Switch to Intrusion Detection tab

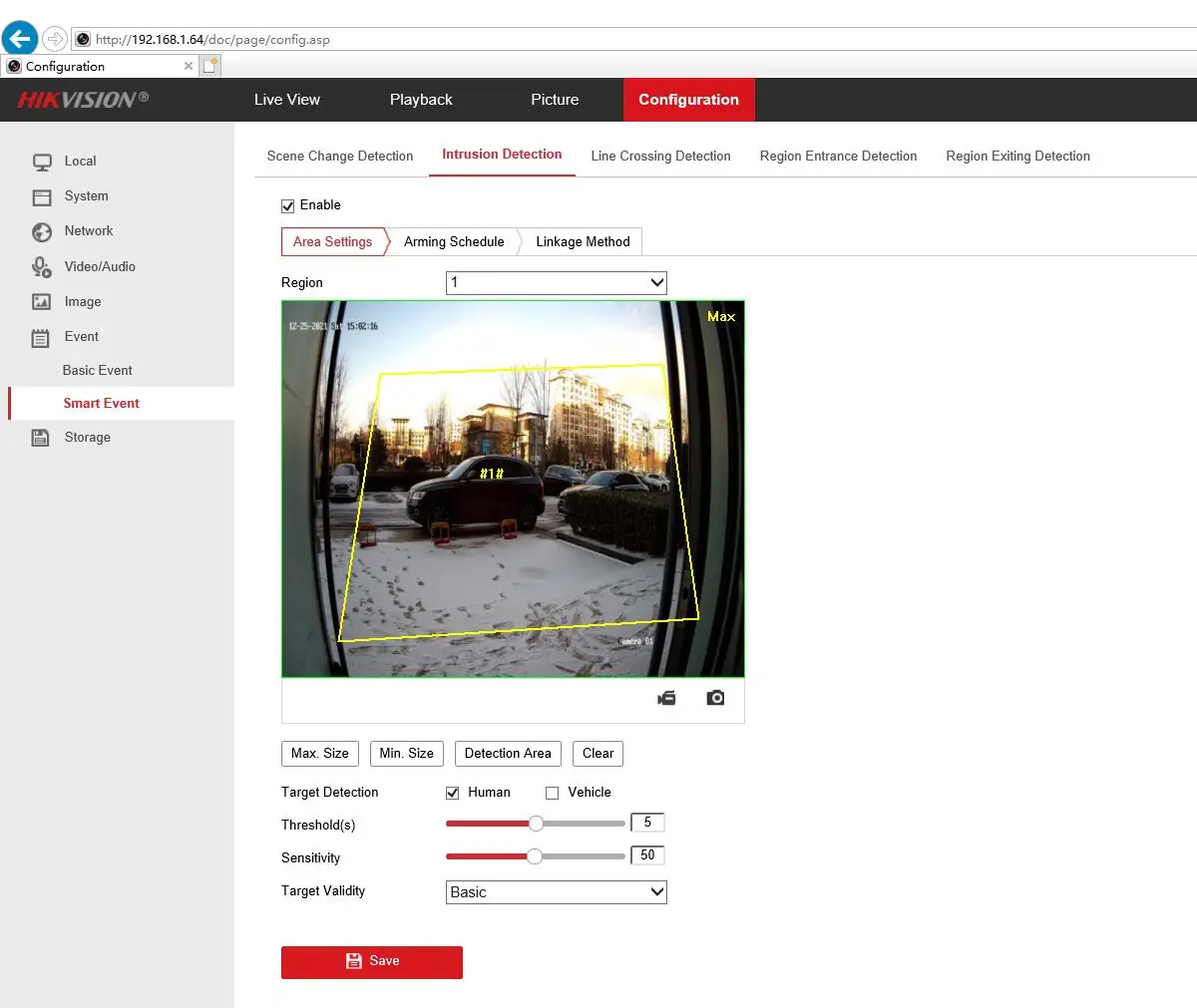[x=502, y=155]
